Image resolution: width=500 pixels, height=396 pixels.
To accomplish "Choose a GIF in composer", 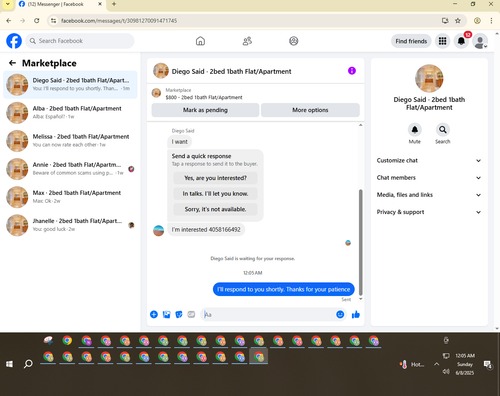I will (191, 314).
